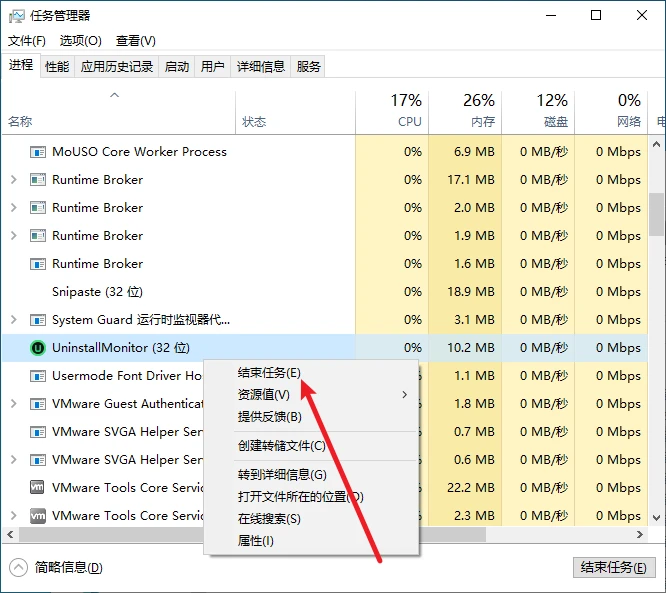The width and height of the screenshot is (666, 593).
Task: Maximize the Task Manager window
Action: coord(596,16)
